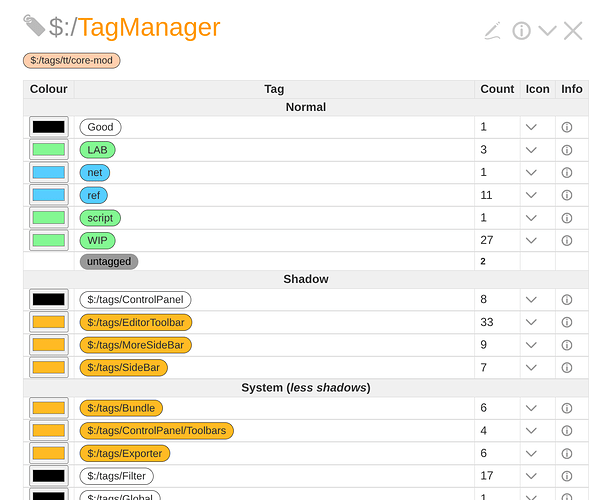Show info for $:/tags/EditorToolbar tag
Screen dimensions: 604x500
pos(567,322)
